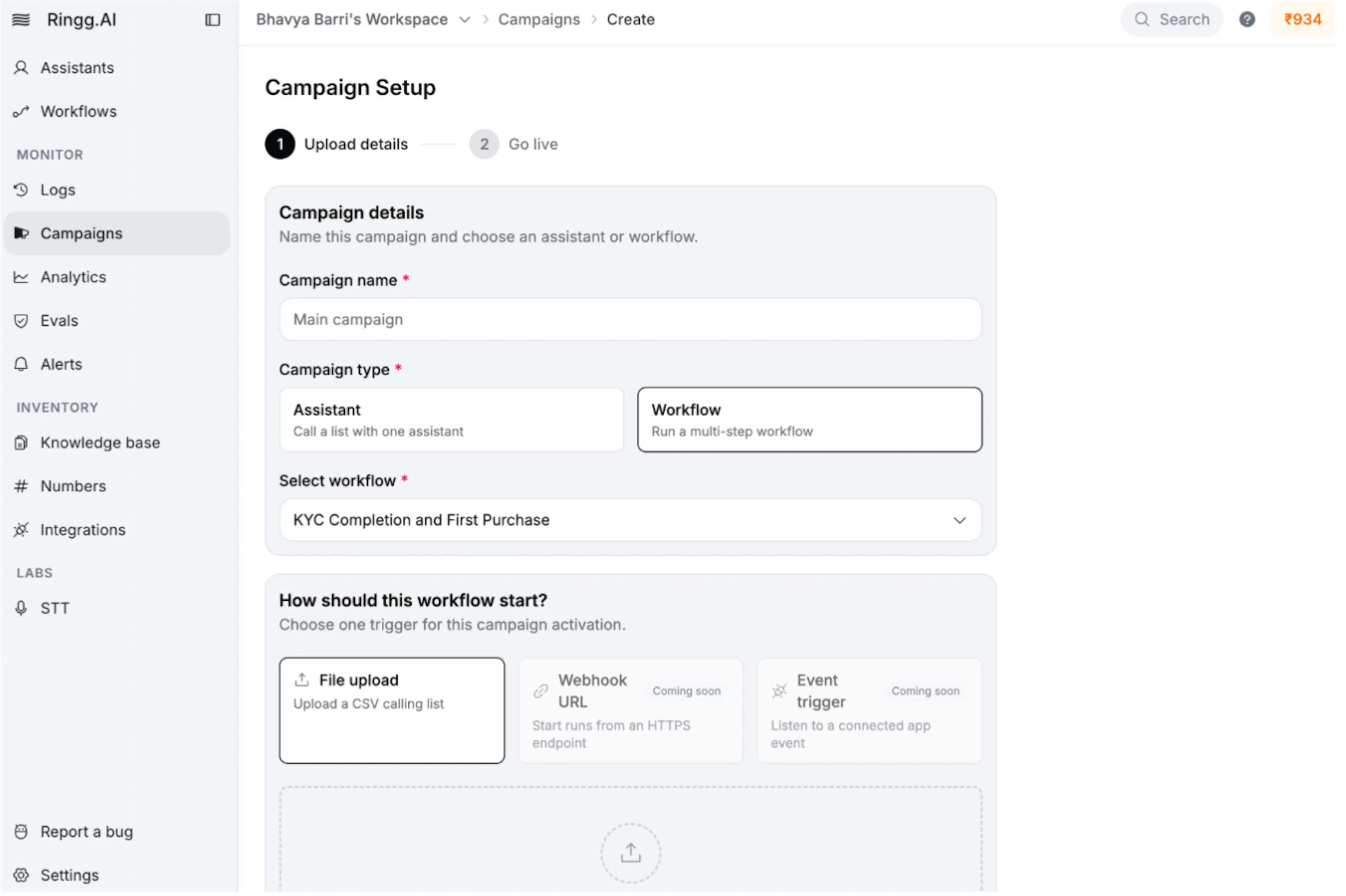Expand the workspace switcher chevron
1346x896 pixels.
click(465, 19)
